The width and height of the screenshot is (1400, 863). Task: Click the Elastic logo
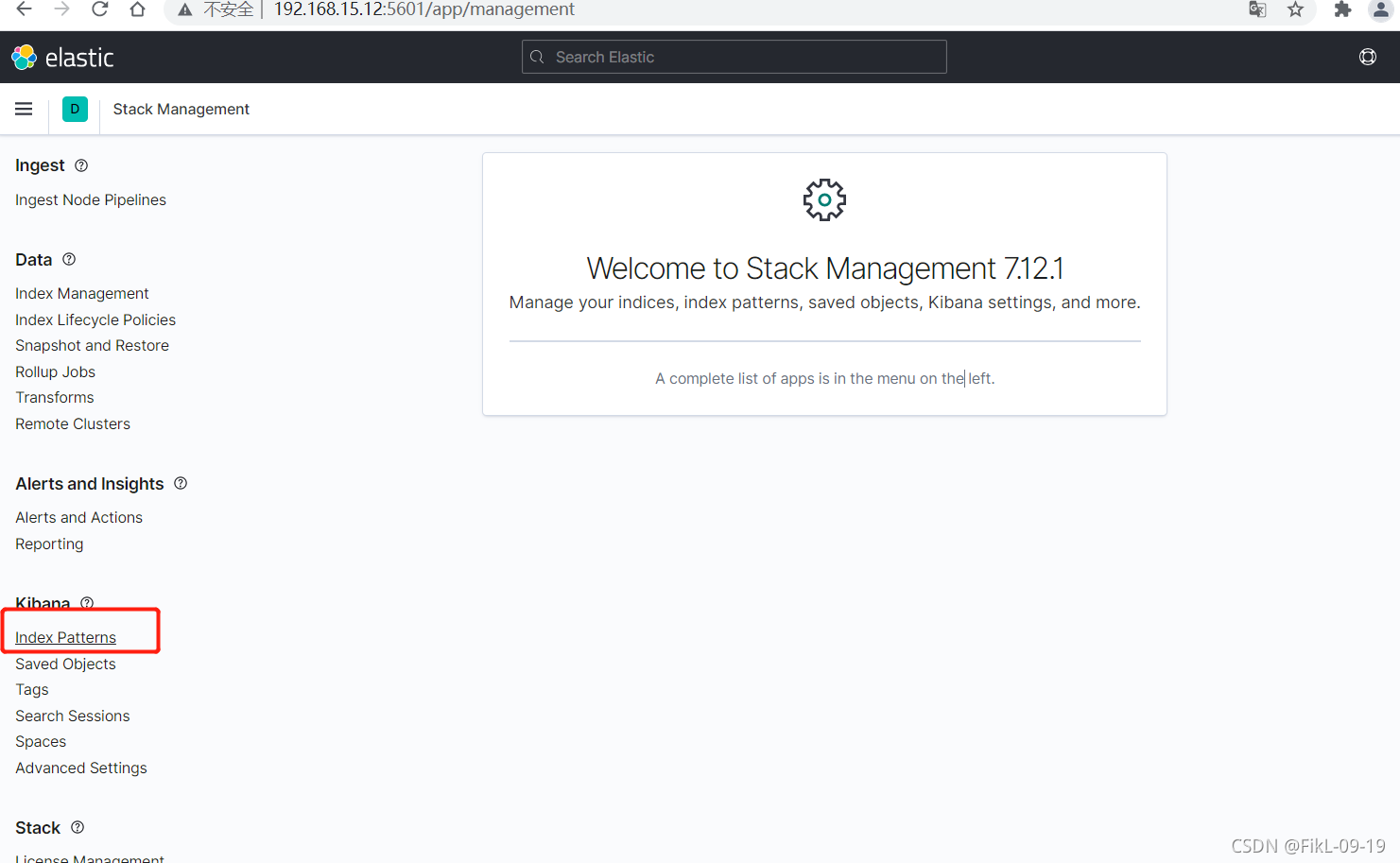(x=62, y=58)
